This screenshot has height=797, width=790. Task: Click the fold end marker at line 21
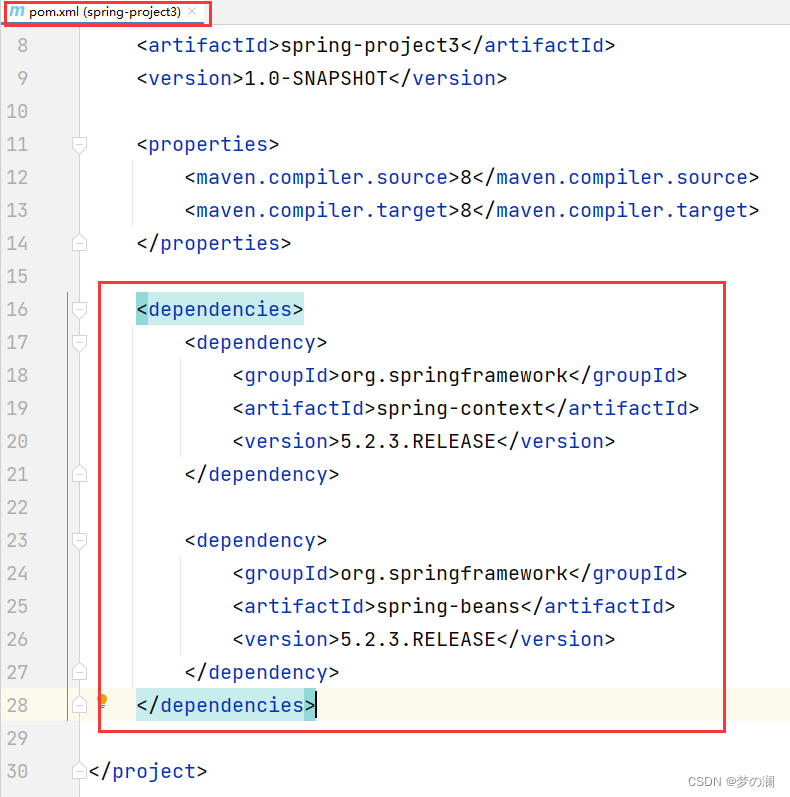[79, 474]
